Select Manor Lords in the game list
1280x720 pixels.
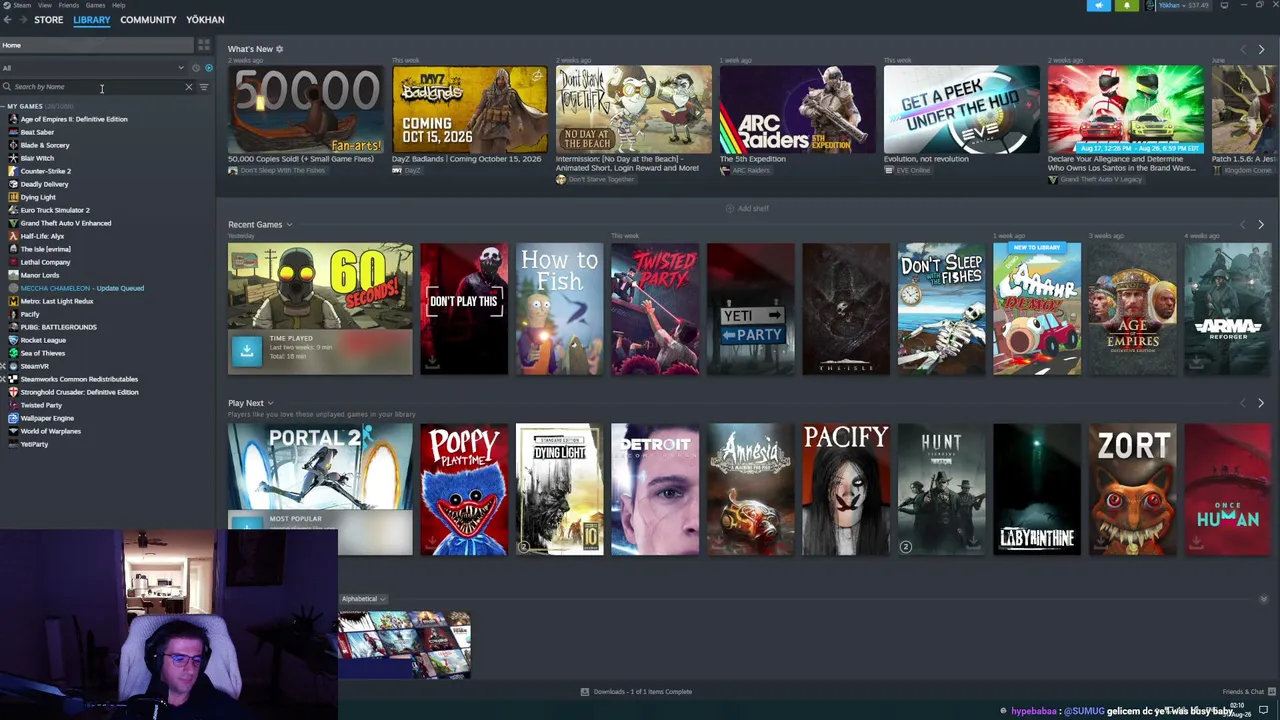tap(40, 275)
